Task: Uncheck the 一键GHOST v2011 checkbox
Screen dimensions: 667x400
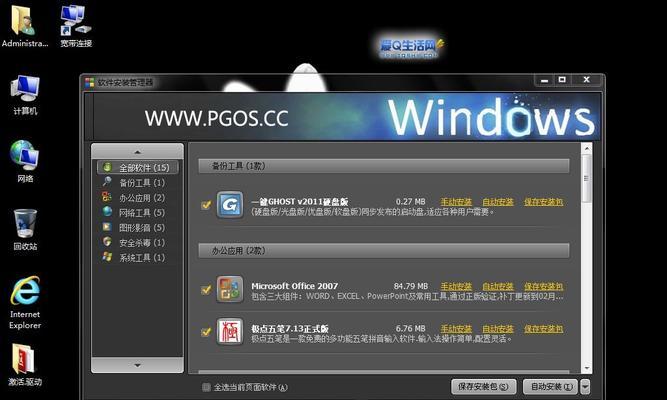Action: tap(206, 205)
